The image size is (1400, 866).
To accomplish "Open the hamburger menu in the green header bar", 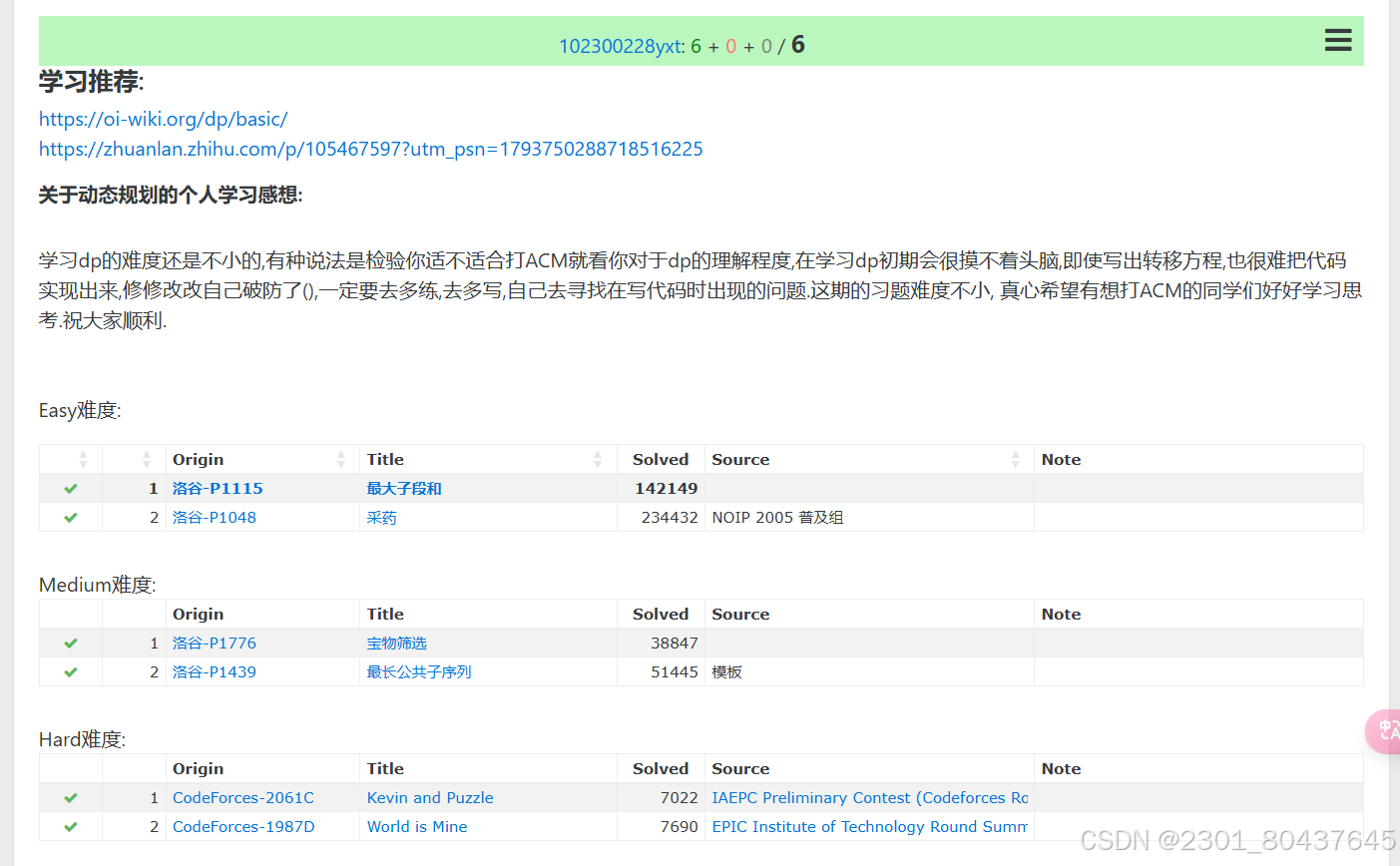I will (1337, 40).
